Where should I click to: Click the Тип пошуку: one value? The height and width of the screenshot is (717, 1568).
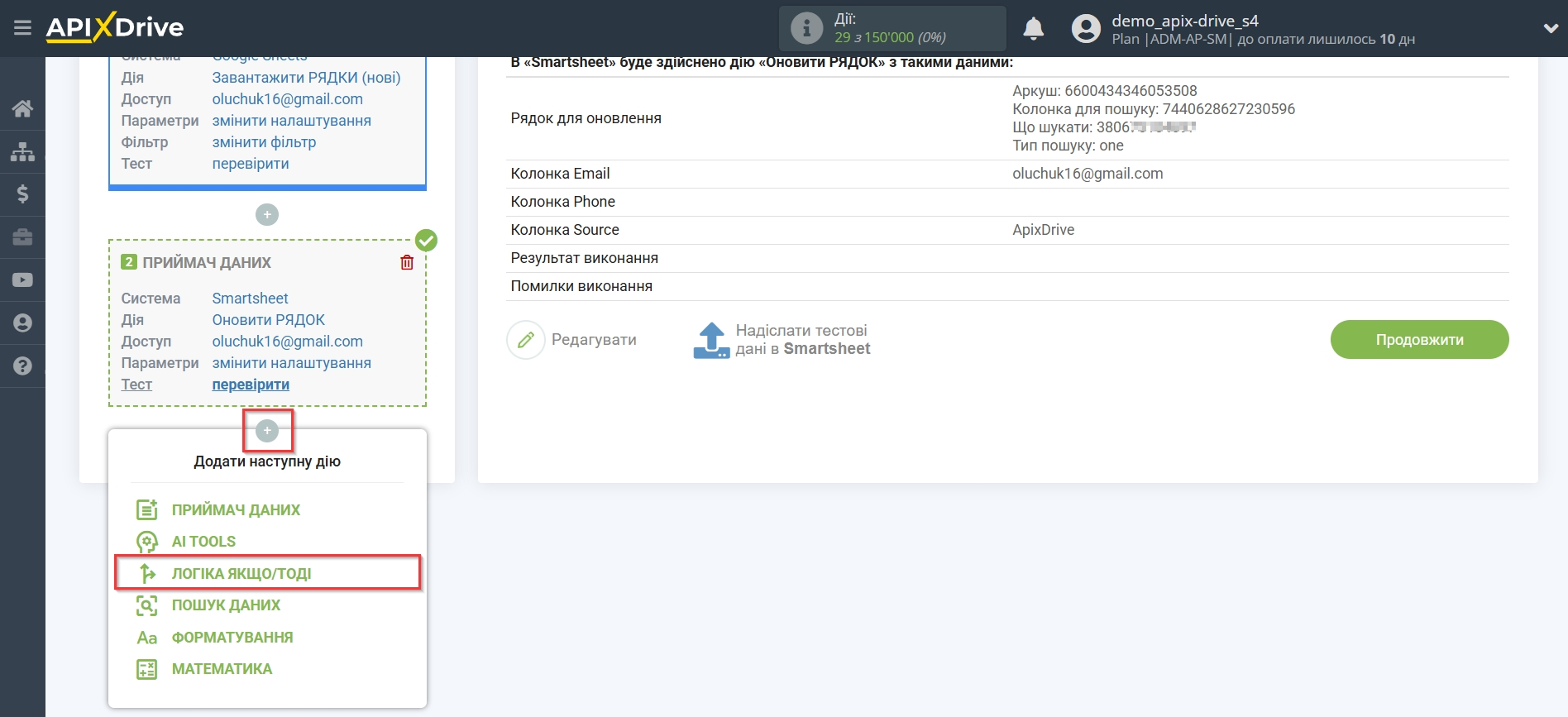[x=1068, y=146]
